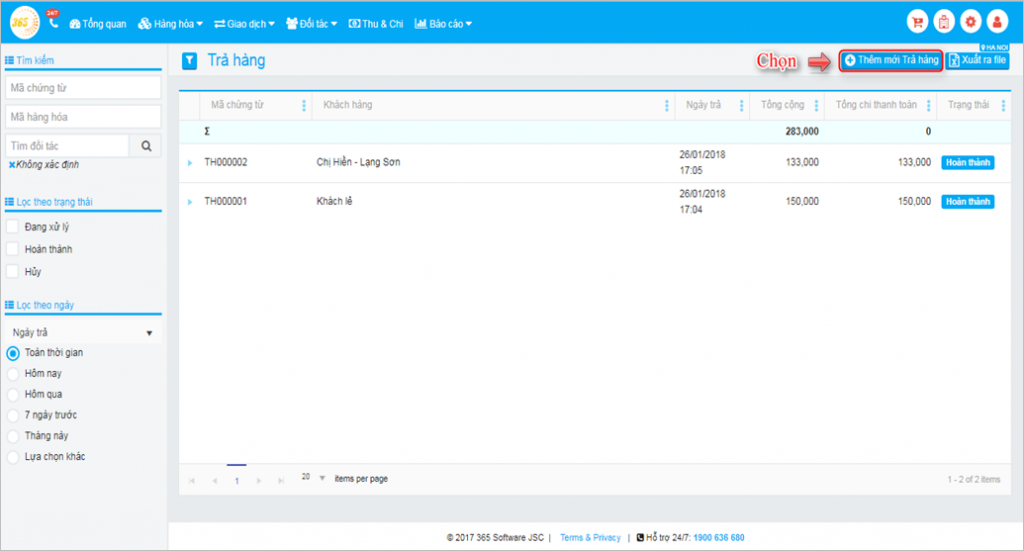This screenshot has height=551, width=1024.
Task: Click Hoàn thành badge on row TH000002
Action: coord(968,163)
